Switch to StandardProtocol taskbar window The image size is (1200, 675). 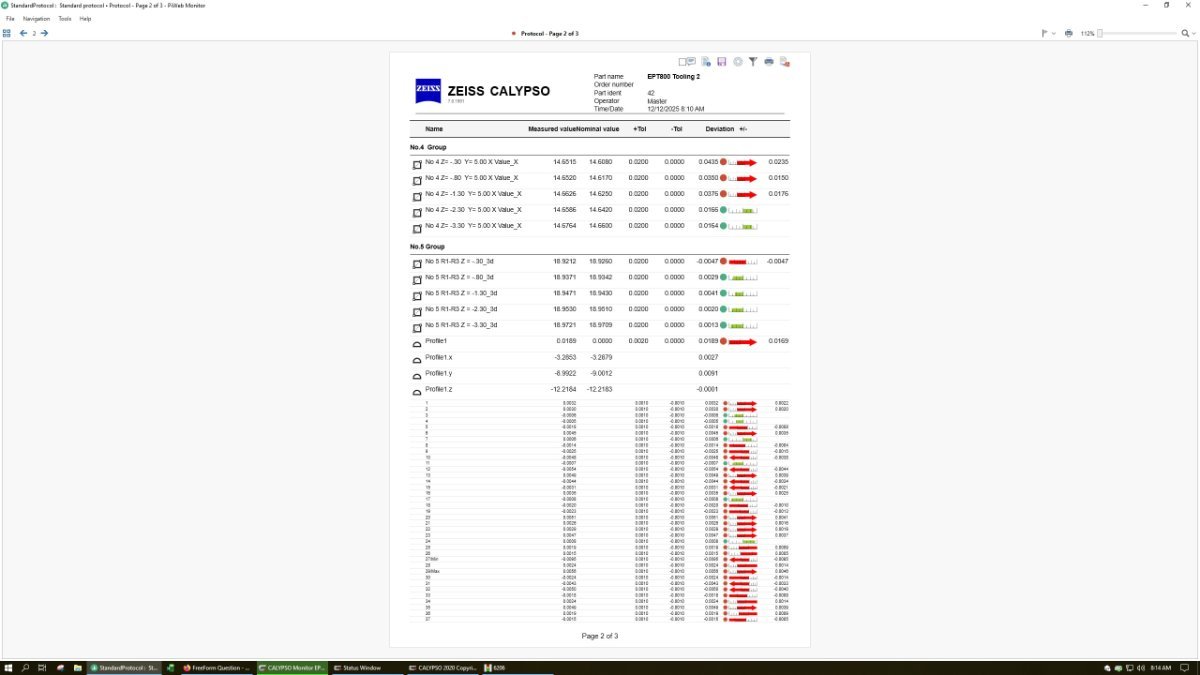[x=124, y=667]
